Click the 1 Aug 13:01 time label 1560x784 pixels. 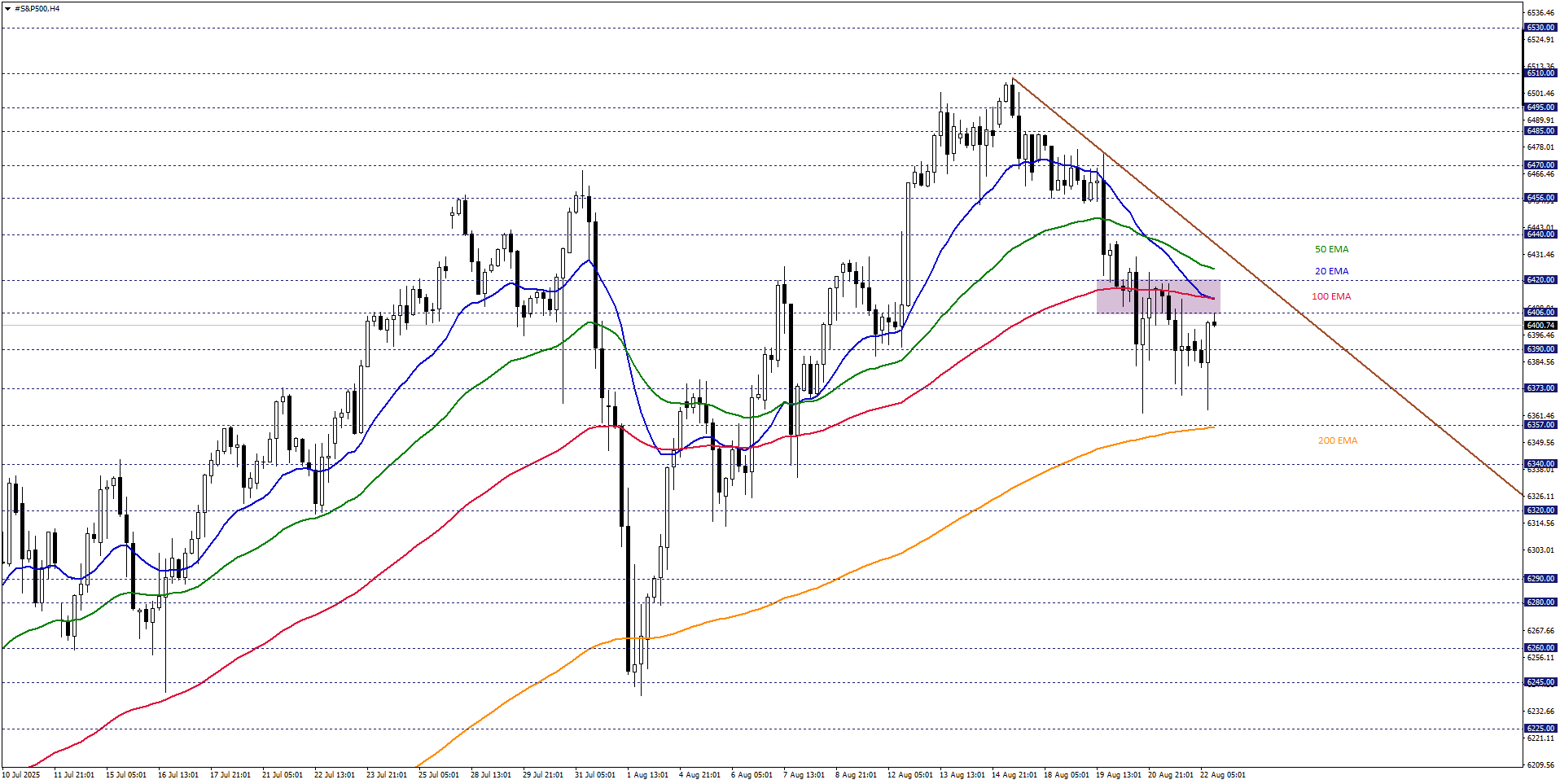(648, 775)
